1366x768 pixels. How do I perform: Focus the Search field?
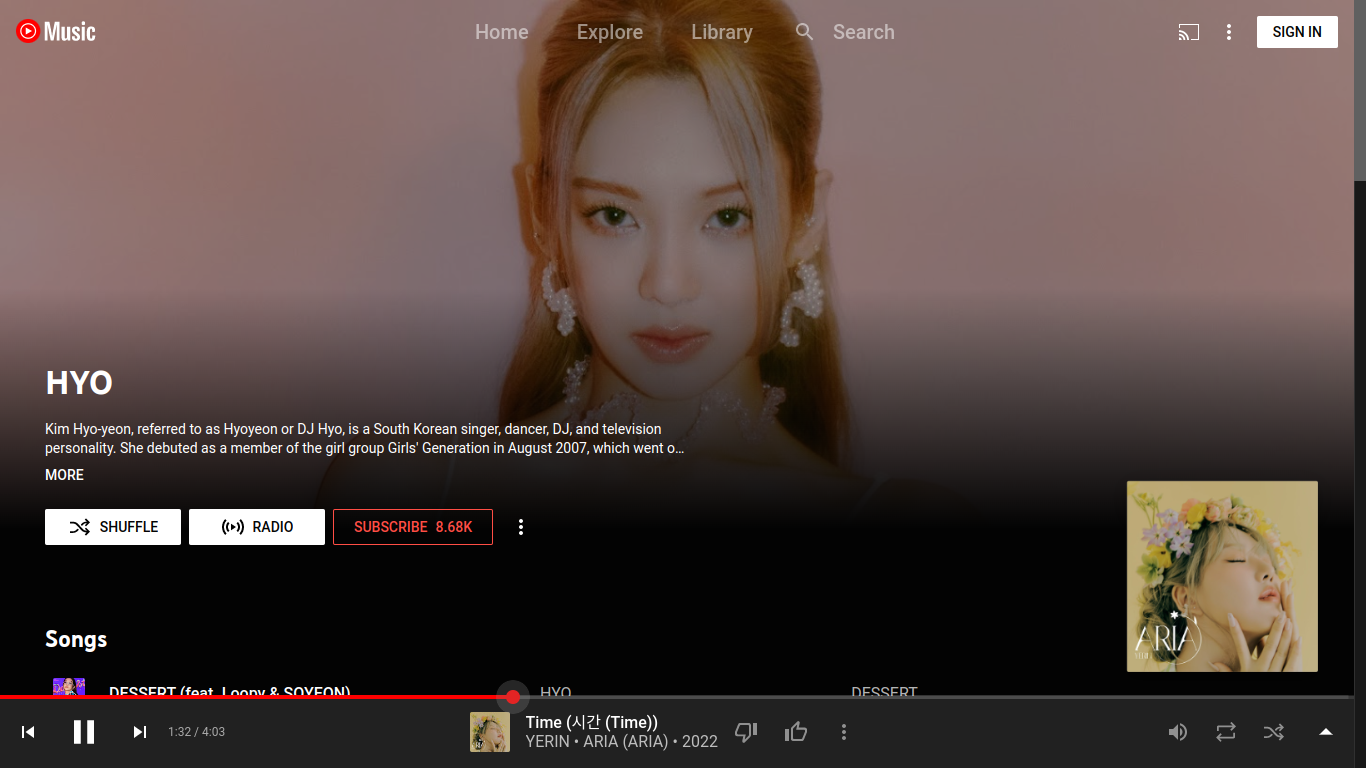click(x=863, y=32)
